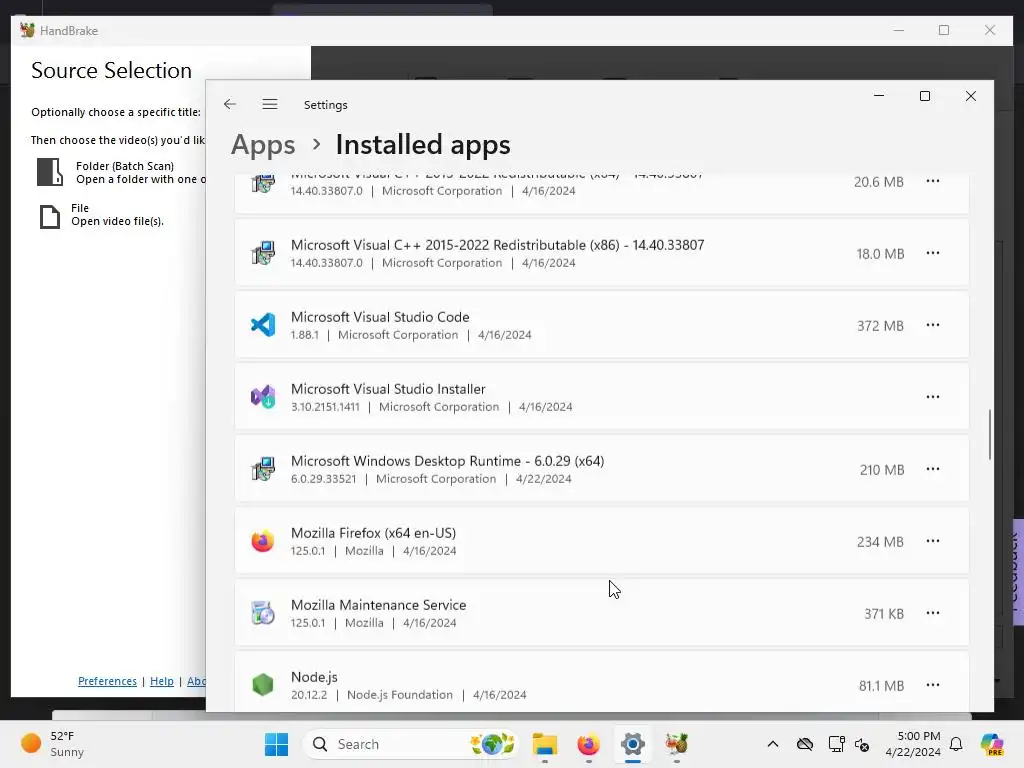This screenshot has width=1024, height=768.
Task: Open more options for Visual C++ x86 Redistributable
Action: [933, 253]
